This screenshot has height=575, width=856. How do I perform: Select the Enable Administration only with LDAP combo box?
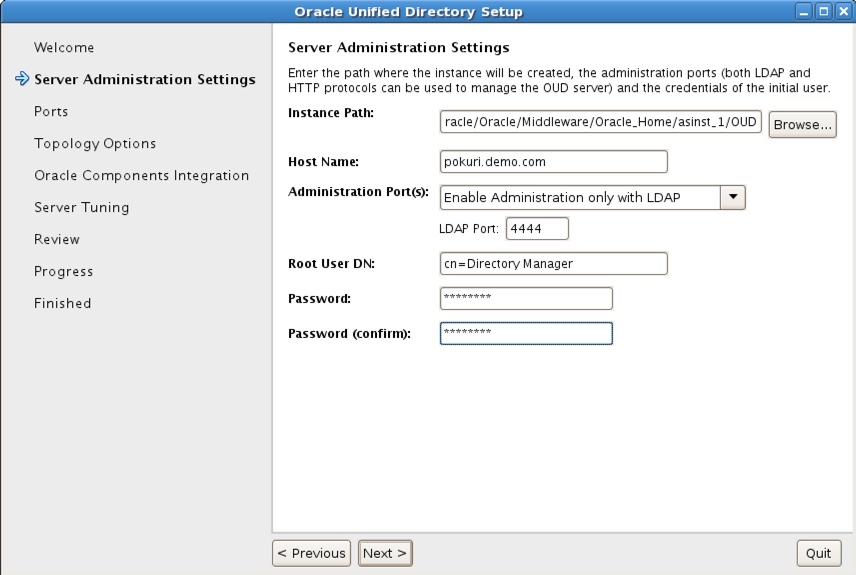(x=592, y=197)
